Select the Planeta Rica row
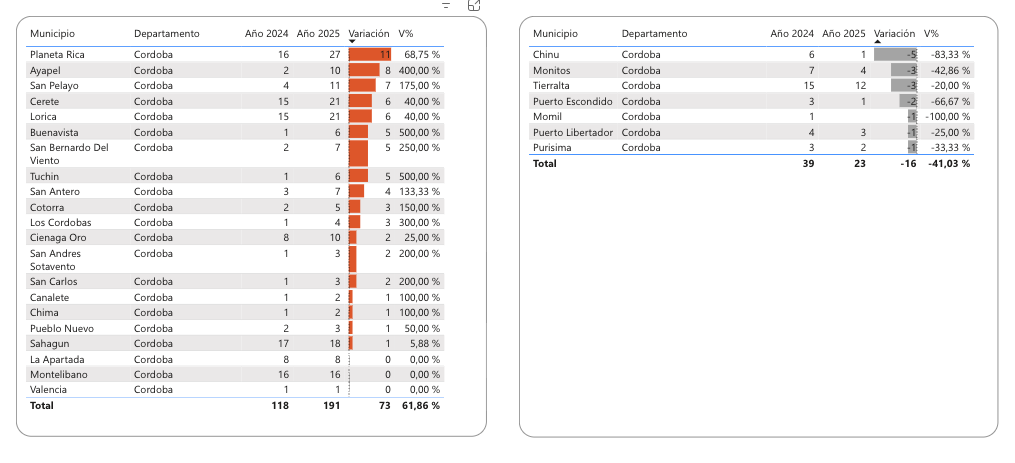 (57, 54)
